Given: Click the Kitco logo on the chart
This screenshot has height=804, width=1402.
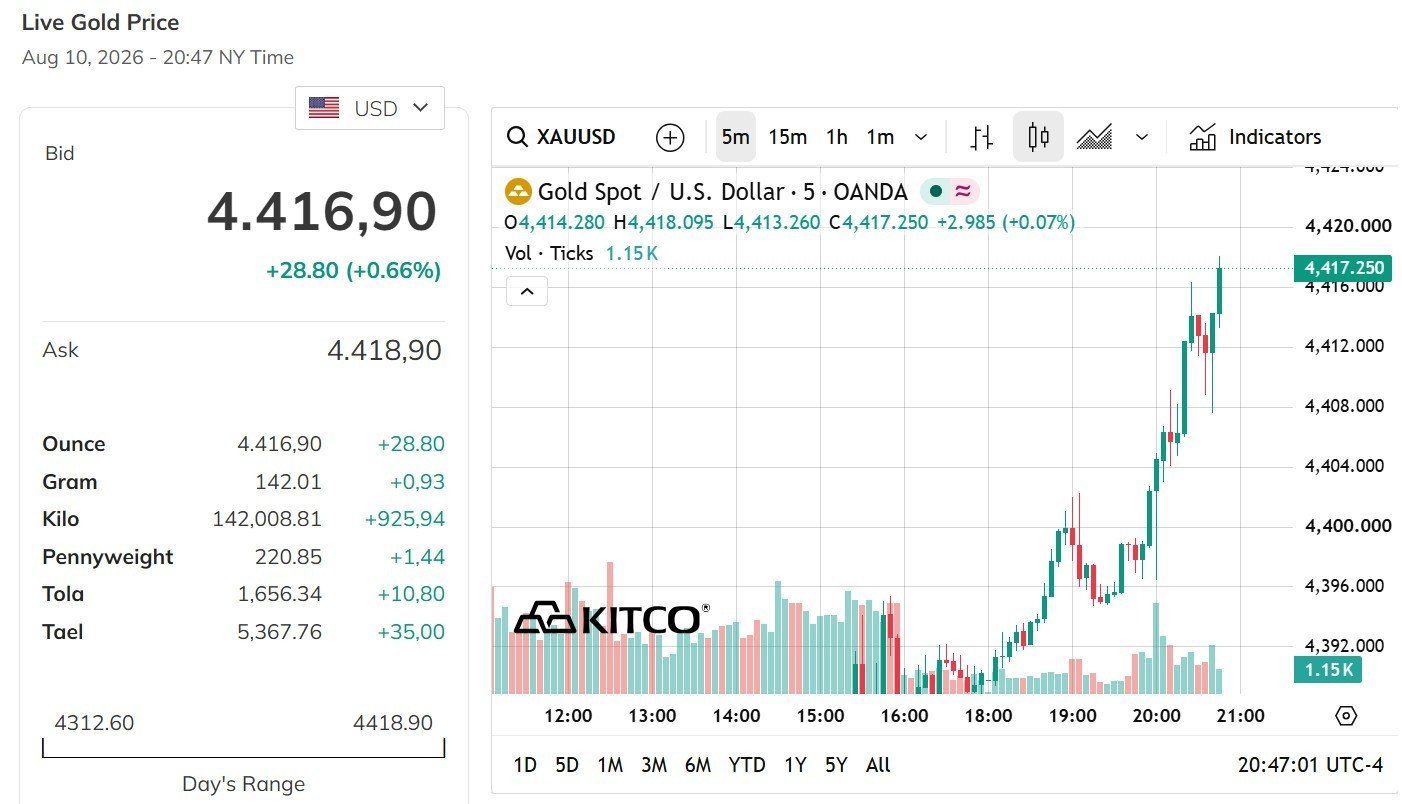Looking at the screenshot, I should pyautogui.click(x=612, y=618).
